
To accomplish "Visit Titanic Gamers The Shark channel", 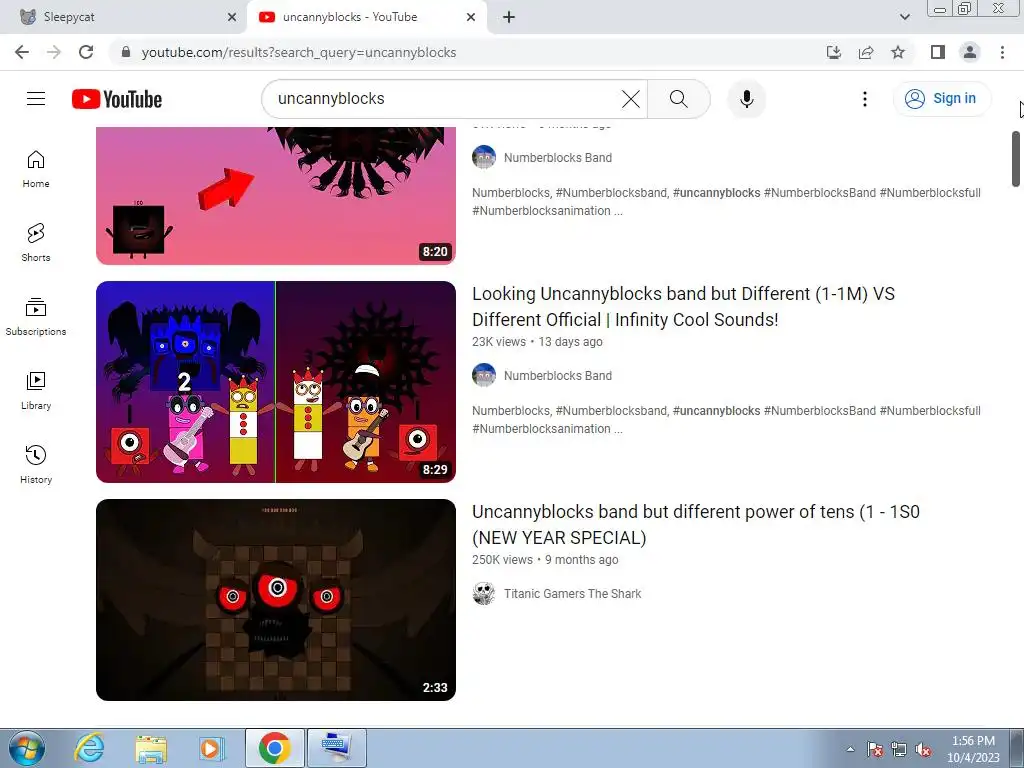I will pyautogui.click(x=572, y=594).
